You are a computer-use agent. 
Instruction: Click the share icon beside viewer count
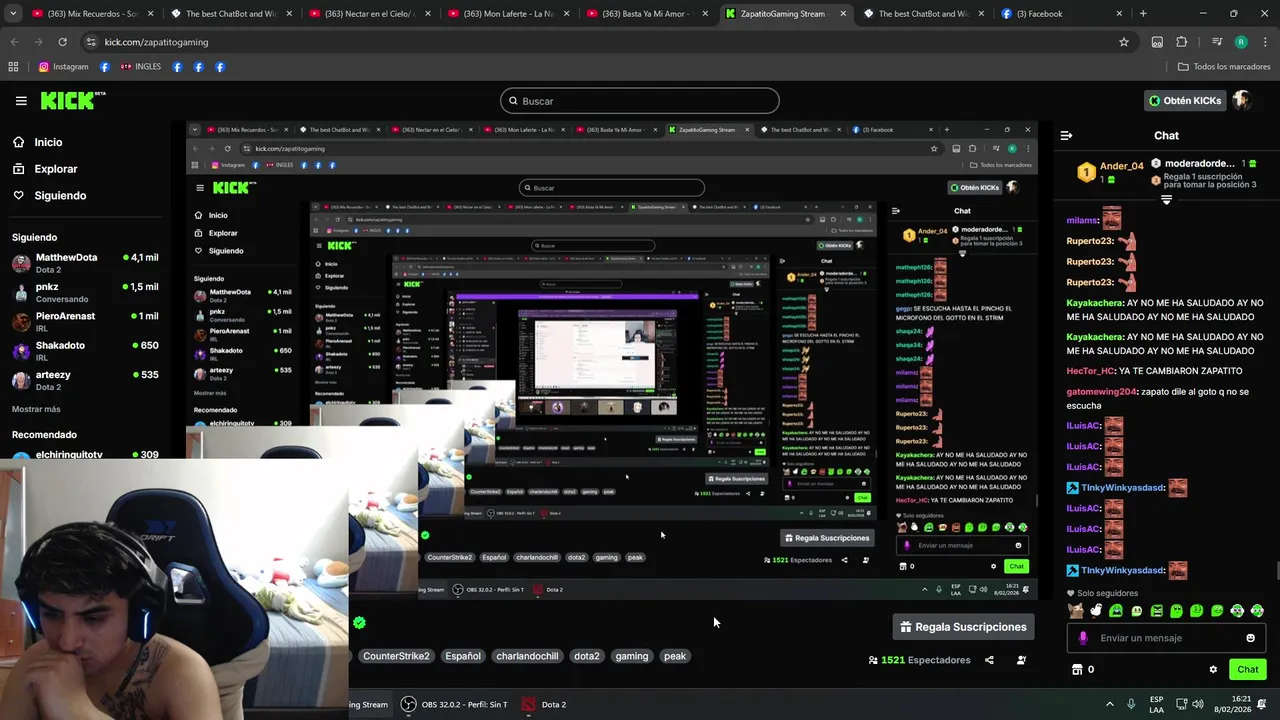pyautogui.click(x=989, y=660)
